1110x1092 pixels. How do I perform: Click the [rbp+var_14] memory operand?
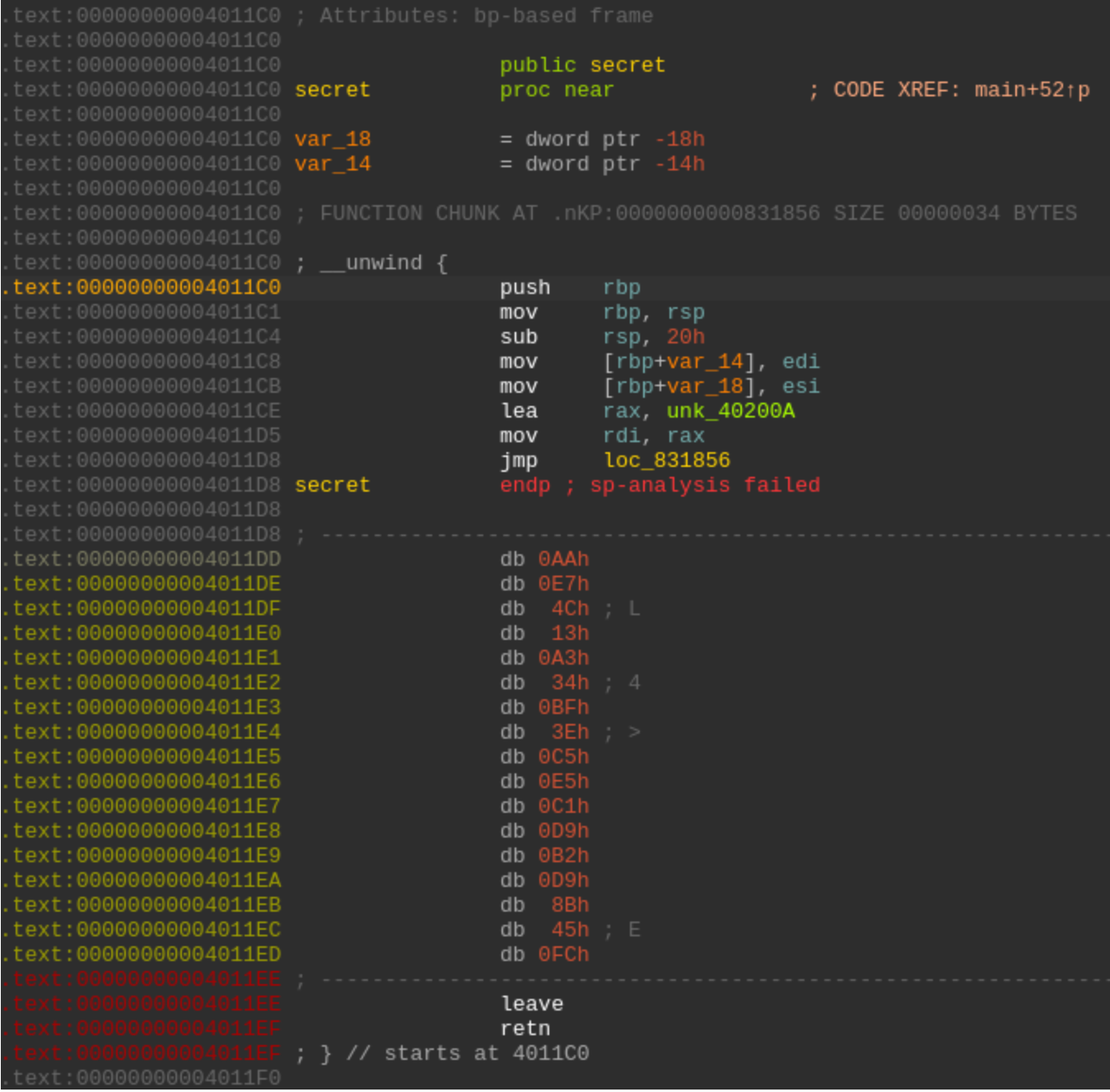coord(679,362)
